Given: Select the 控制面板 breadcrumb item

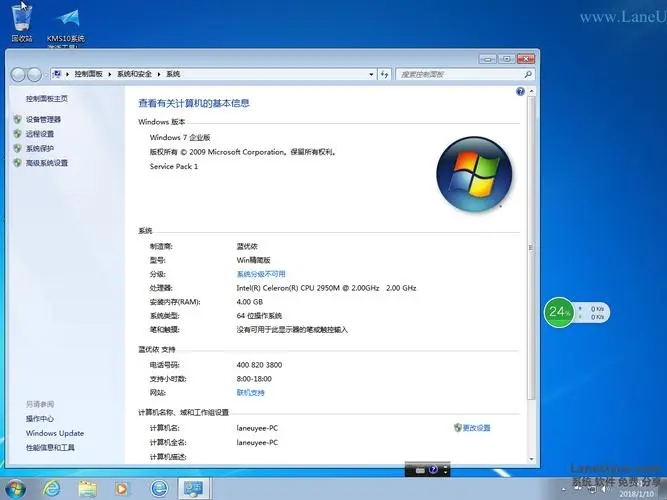Looking at the screenshot, I should pos(88,74).
